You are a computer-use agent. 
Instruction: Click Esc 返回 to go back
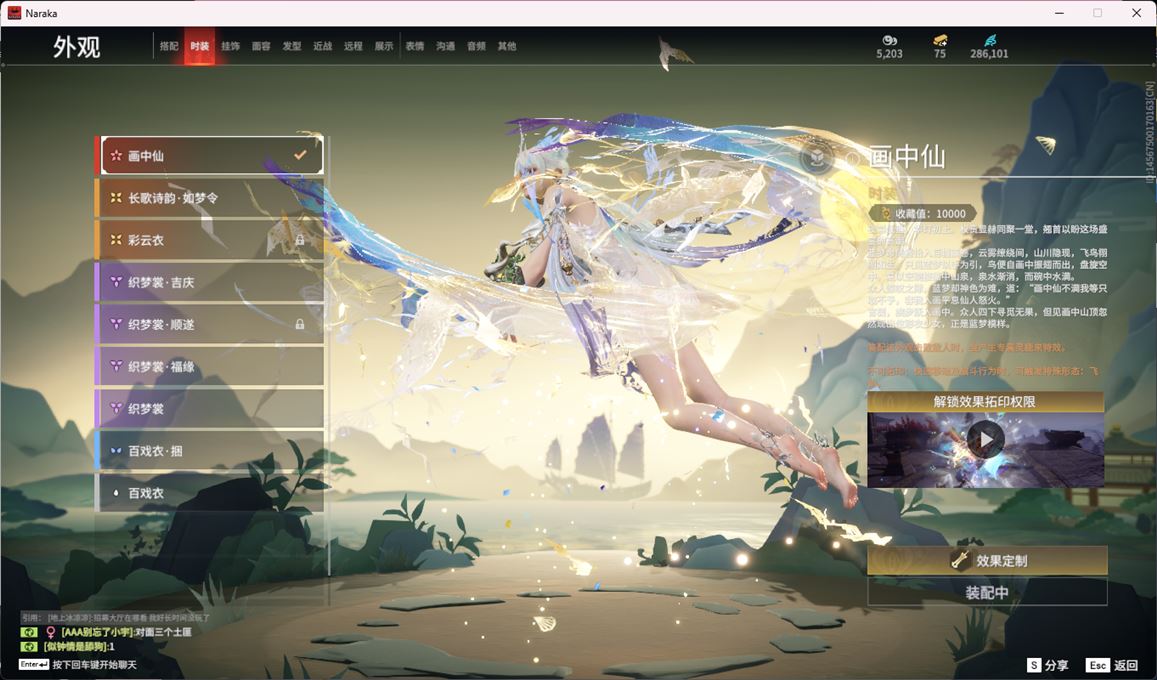1113,665
